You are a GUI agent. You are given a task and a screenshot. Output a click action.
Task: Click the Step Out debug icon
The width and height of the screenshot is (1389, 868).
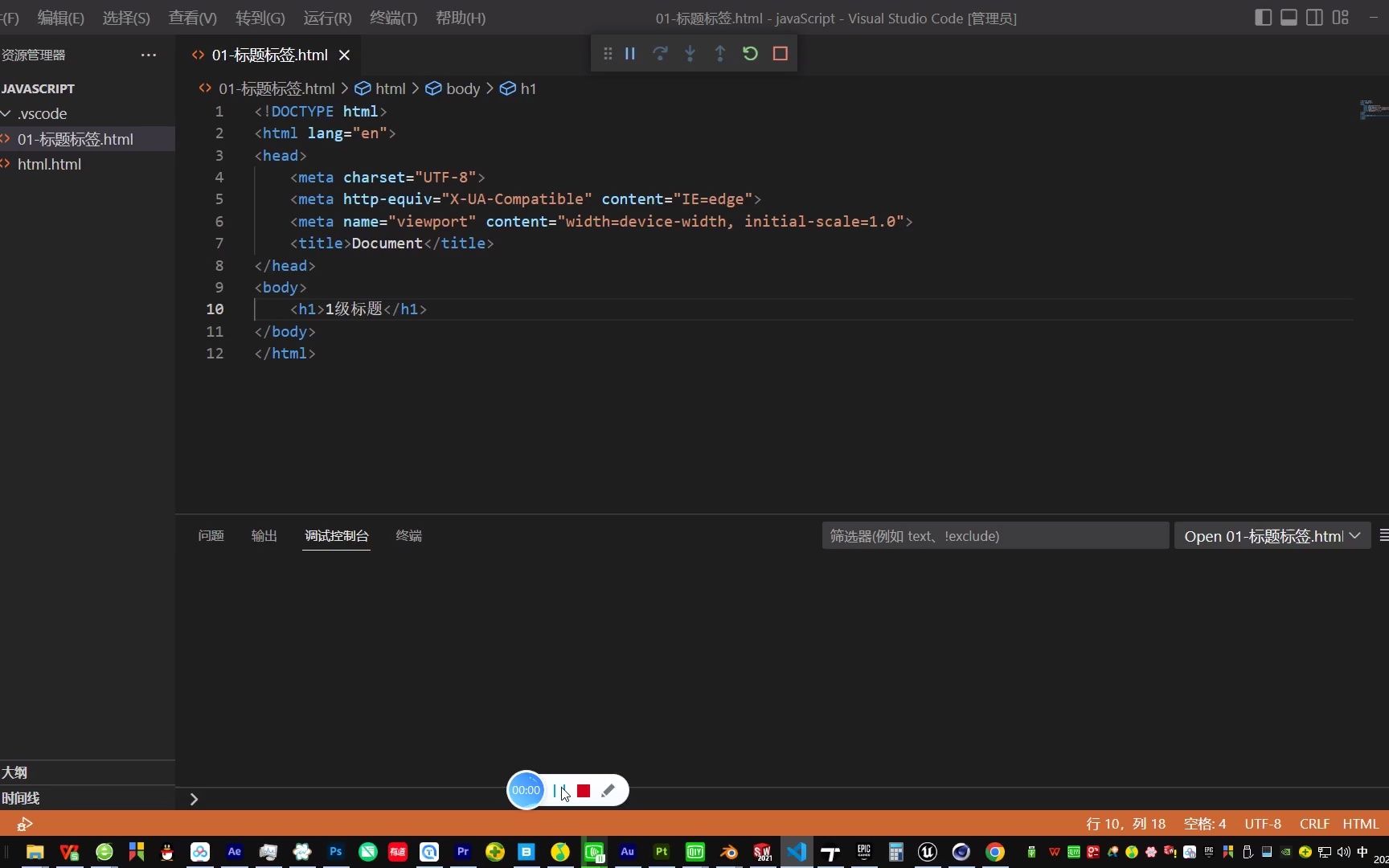[719, 53]
